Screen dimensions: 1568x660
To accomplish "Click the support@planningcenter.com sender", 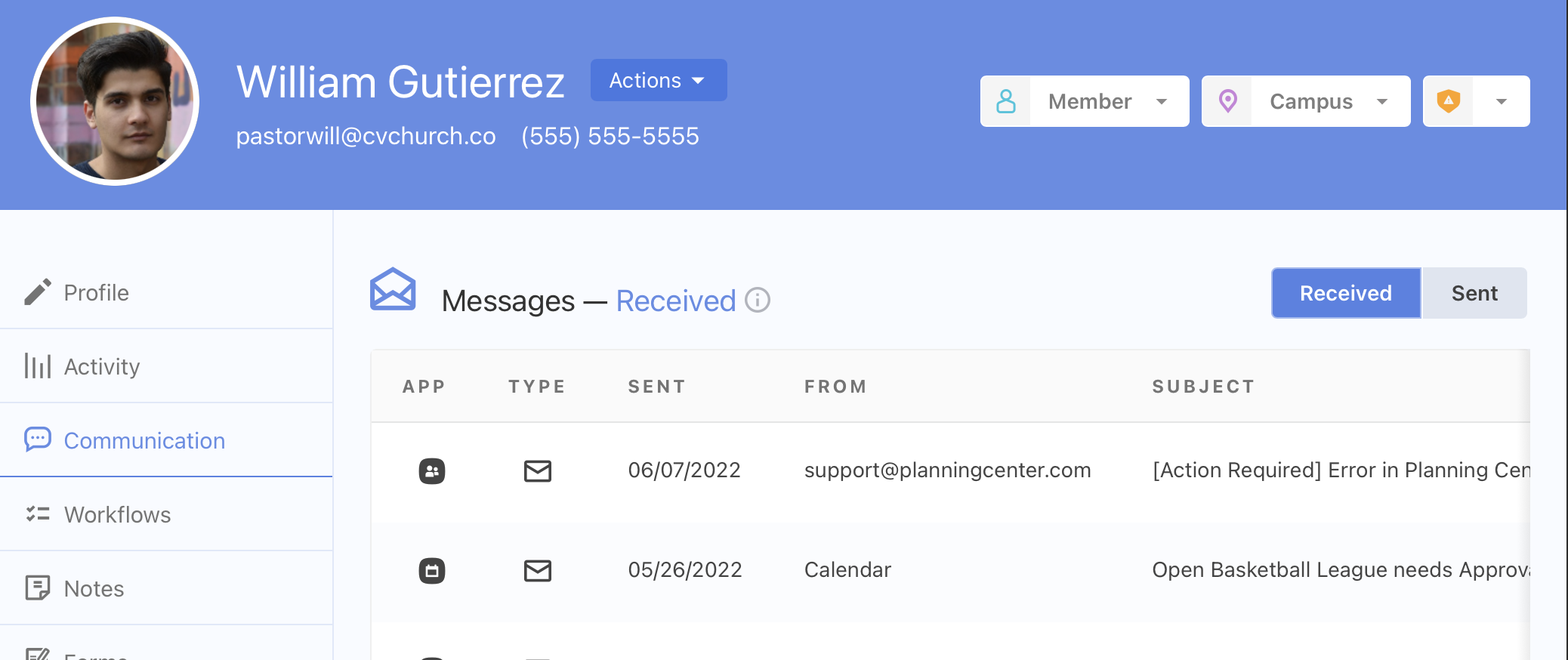I will coord(948,470).
